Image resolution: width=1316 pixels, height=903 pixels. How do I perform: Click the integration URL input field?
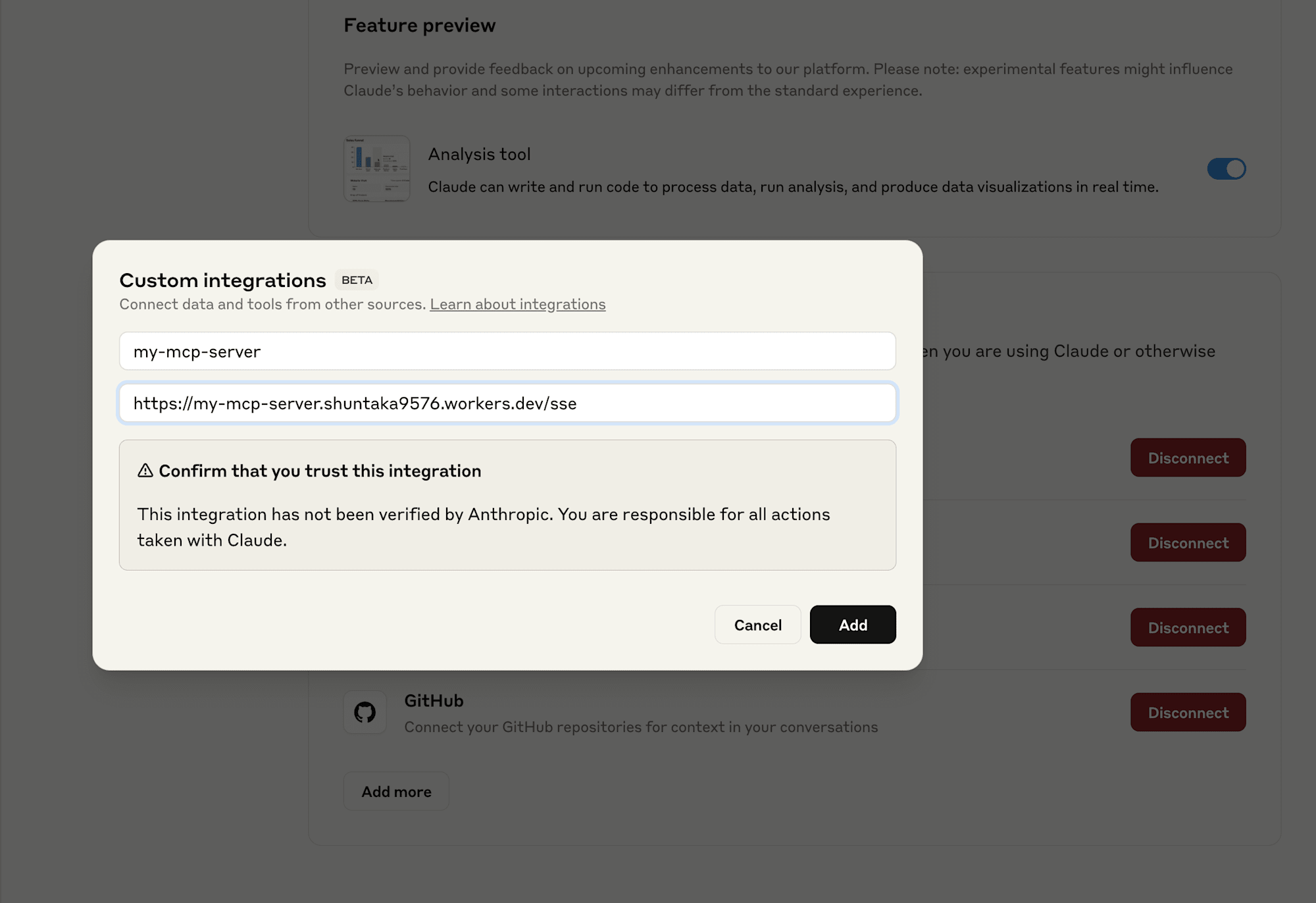click(507, 403)
